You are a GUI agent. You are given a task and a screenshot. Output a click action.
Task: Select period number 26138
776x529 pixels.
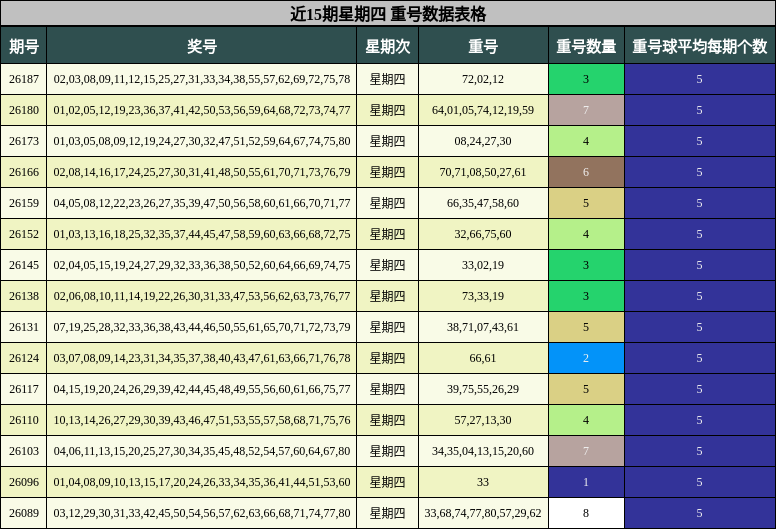(24, 296)
